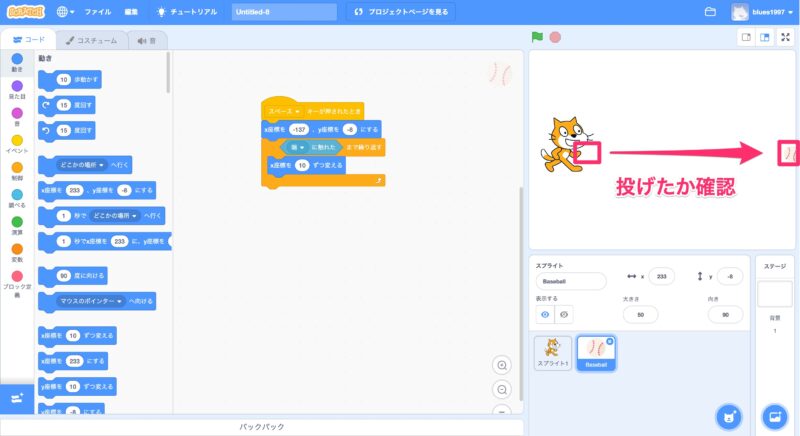This screenshot has height=436, width=800.
Task: Enter full screen stage mode
Action: 785,37
